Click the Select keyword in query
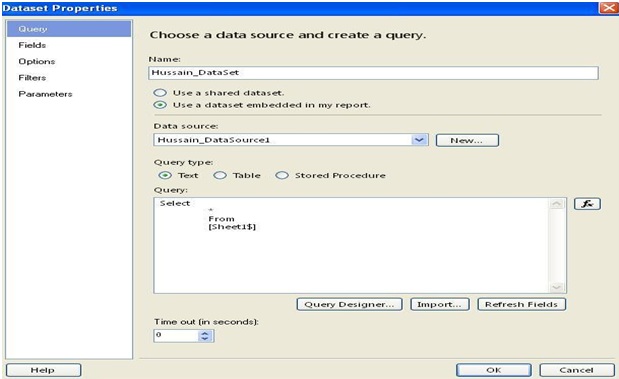The width and height of the screenshot is (619, 379). pyautogui.click(x=175, y=203)
